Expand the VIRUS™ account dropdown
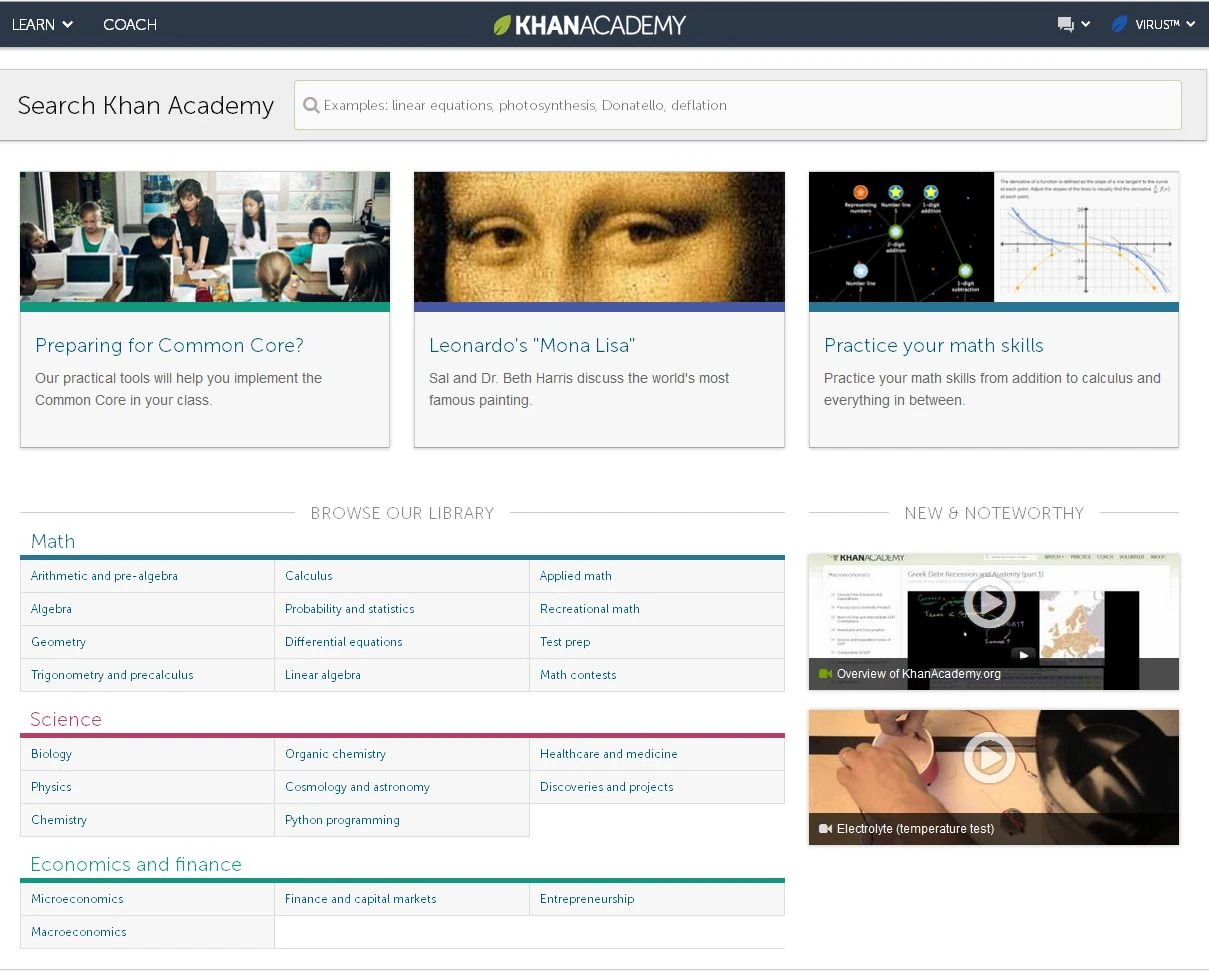This screenshot has width=1209, height=971. (x=1192, y=25)
